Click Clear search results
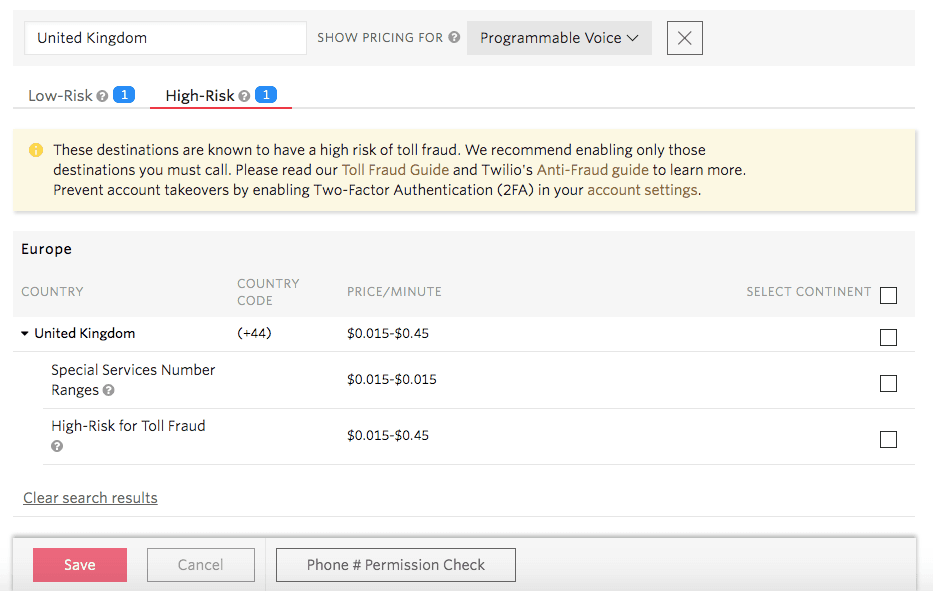Viewport: 933px width, 591px height. coord(90,497)
